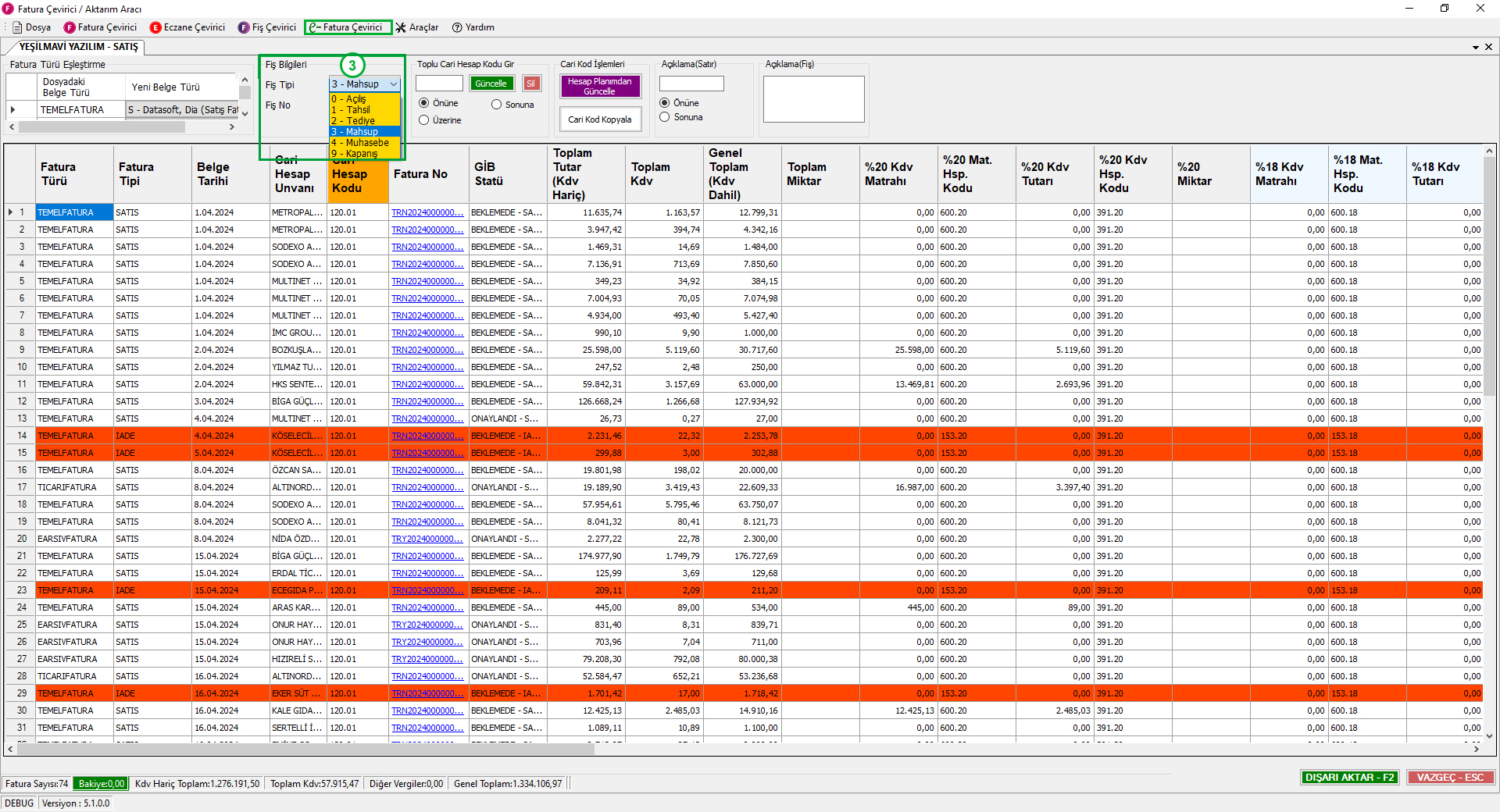Click DIŞARI AKTAR - F2 button
Screen dimensions: 1500x812
tap(1350, 778)
